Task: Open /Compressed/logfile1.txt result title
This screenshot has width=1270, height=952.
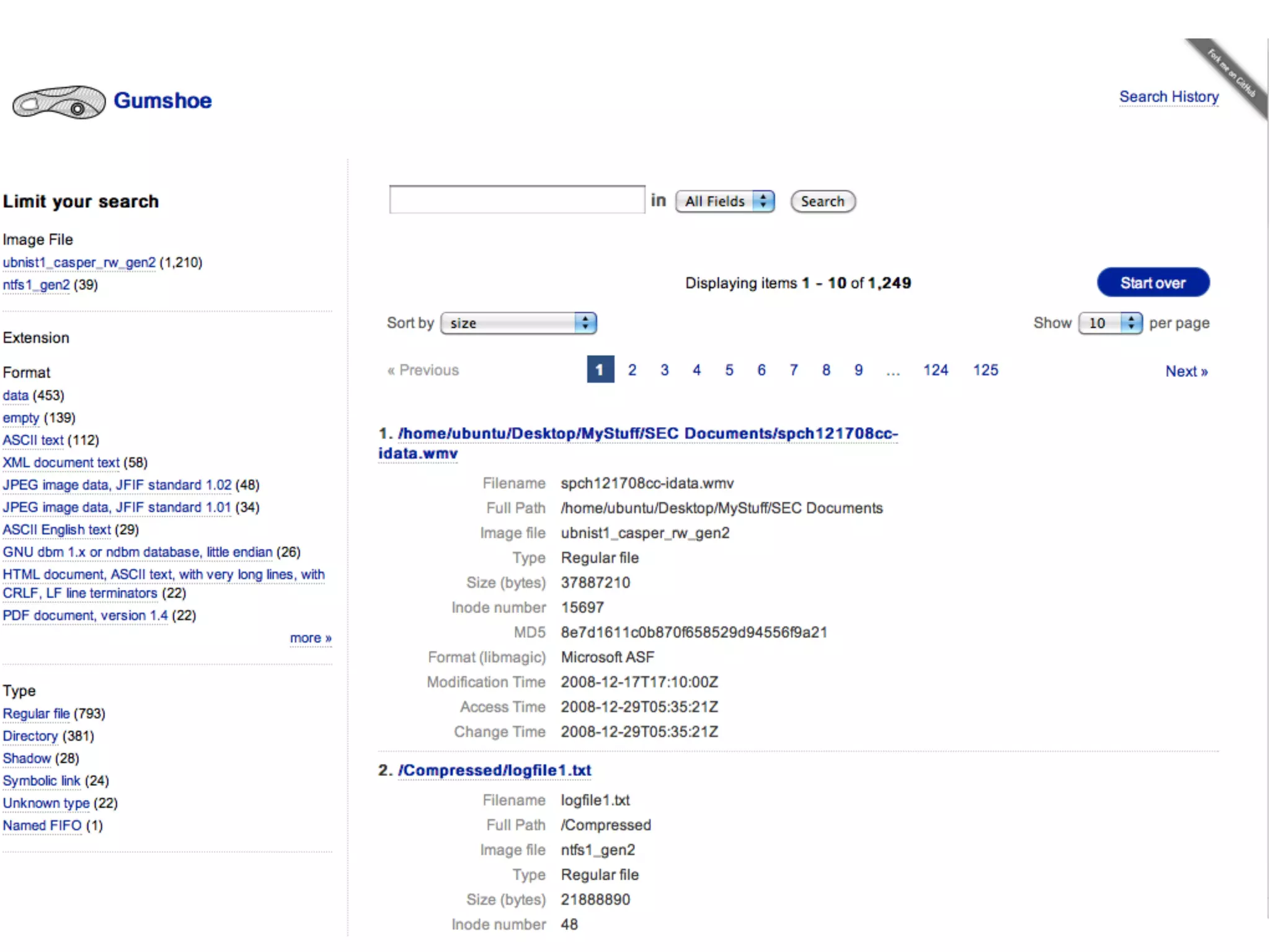Action: click(494, 770)
